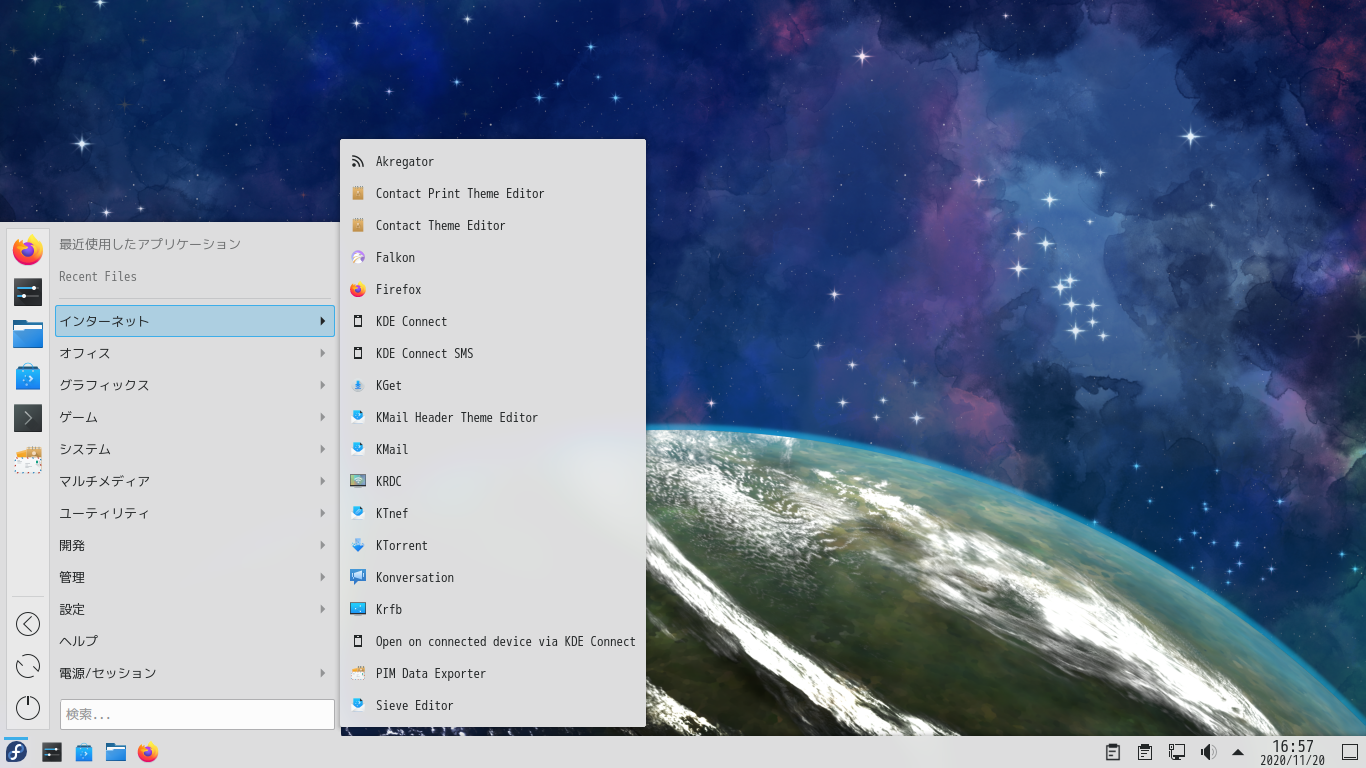Click the System Settings icon in the taskbar
Image resolution: width=1366 pixels, height=768 pixels.
point(52,752)
